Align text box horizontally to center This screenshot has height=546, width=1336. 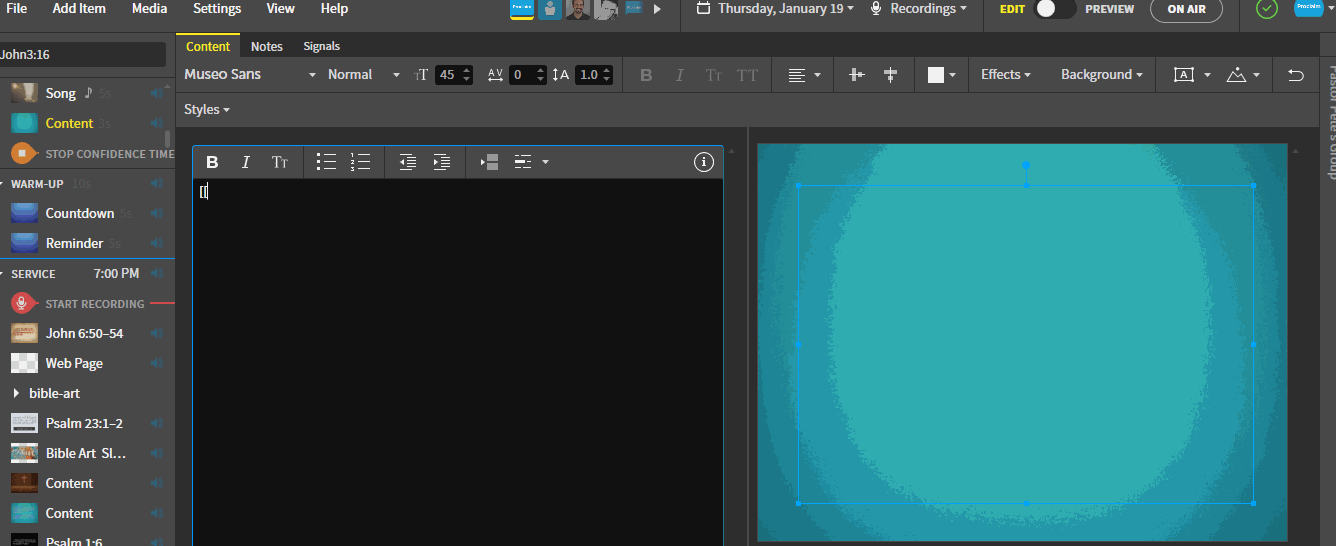(890, 75)
